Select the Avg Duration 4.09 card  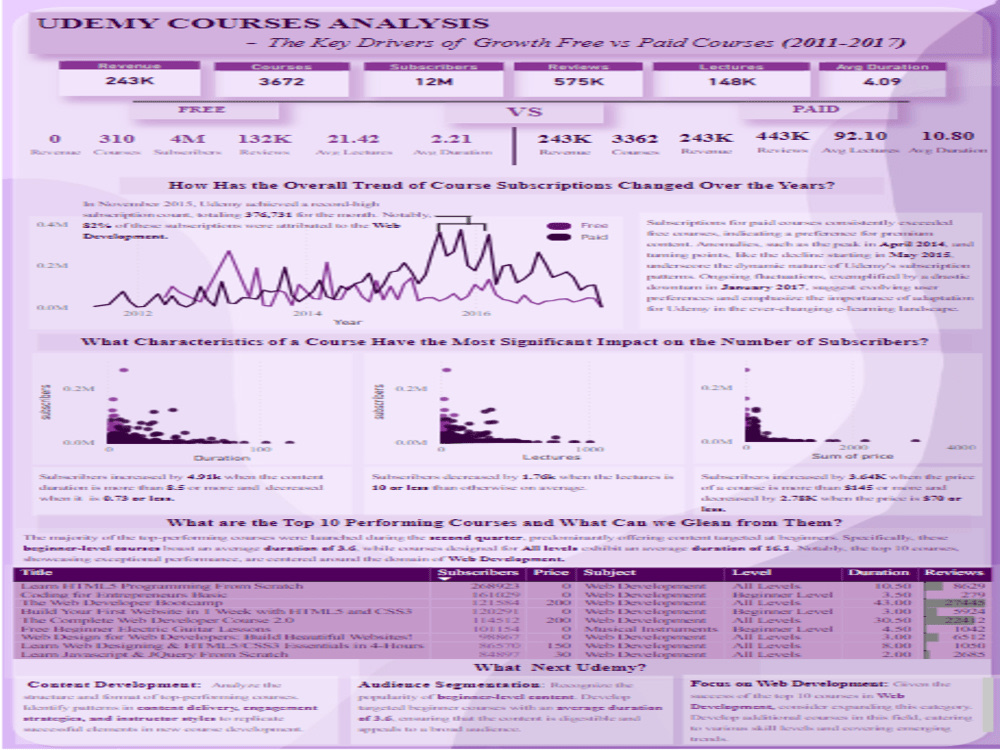pyautogui.click(x=882, y=78)
